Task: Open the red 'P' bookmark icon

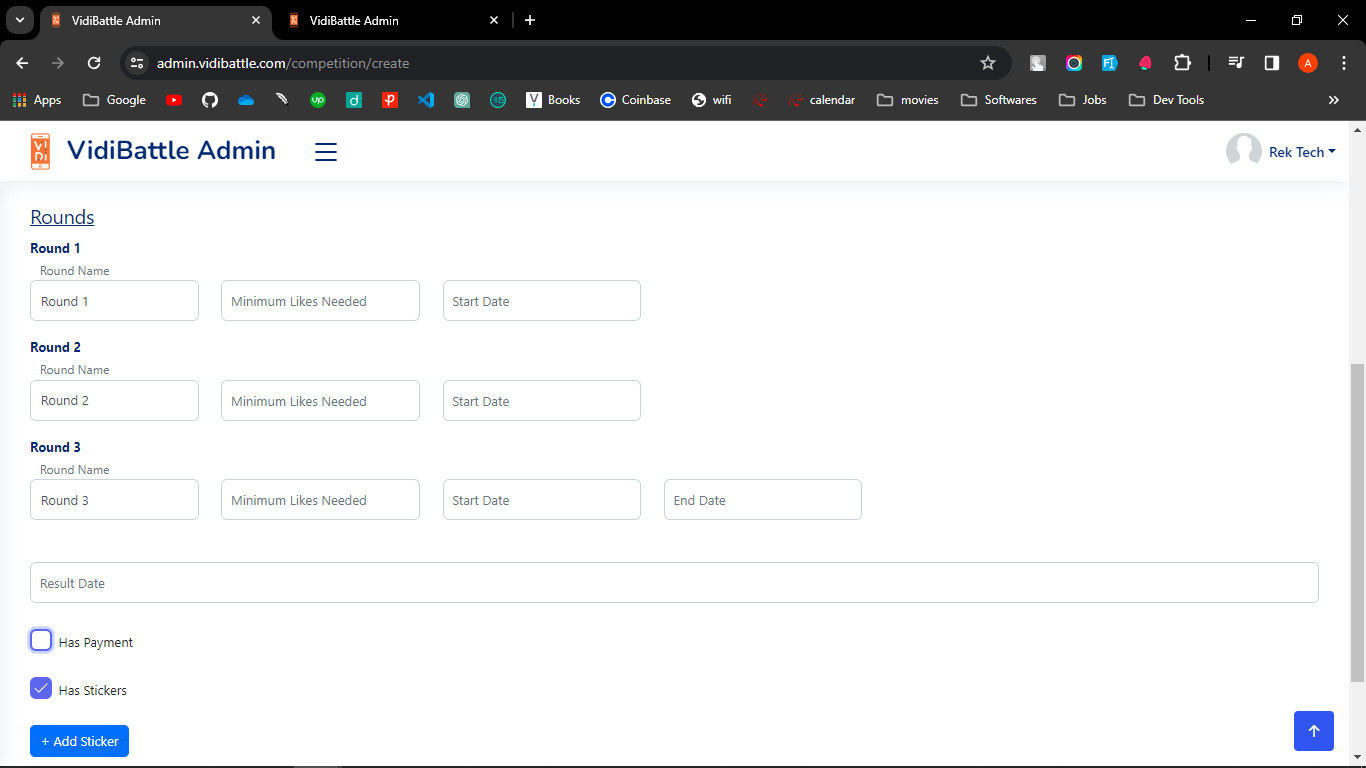Action: (390, 100)
